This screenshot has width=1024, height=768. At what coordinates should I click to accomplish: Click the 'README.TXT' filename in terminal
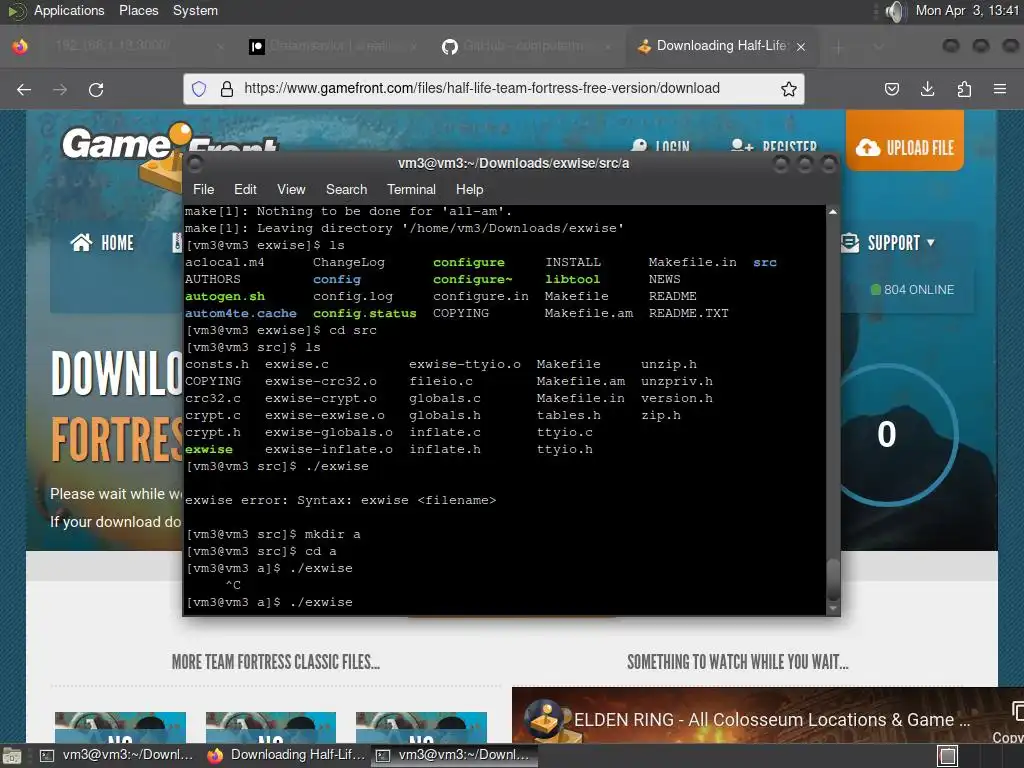tap(688, 313)
